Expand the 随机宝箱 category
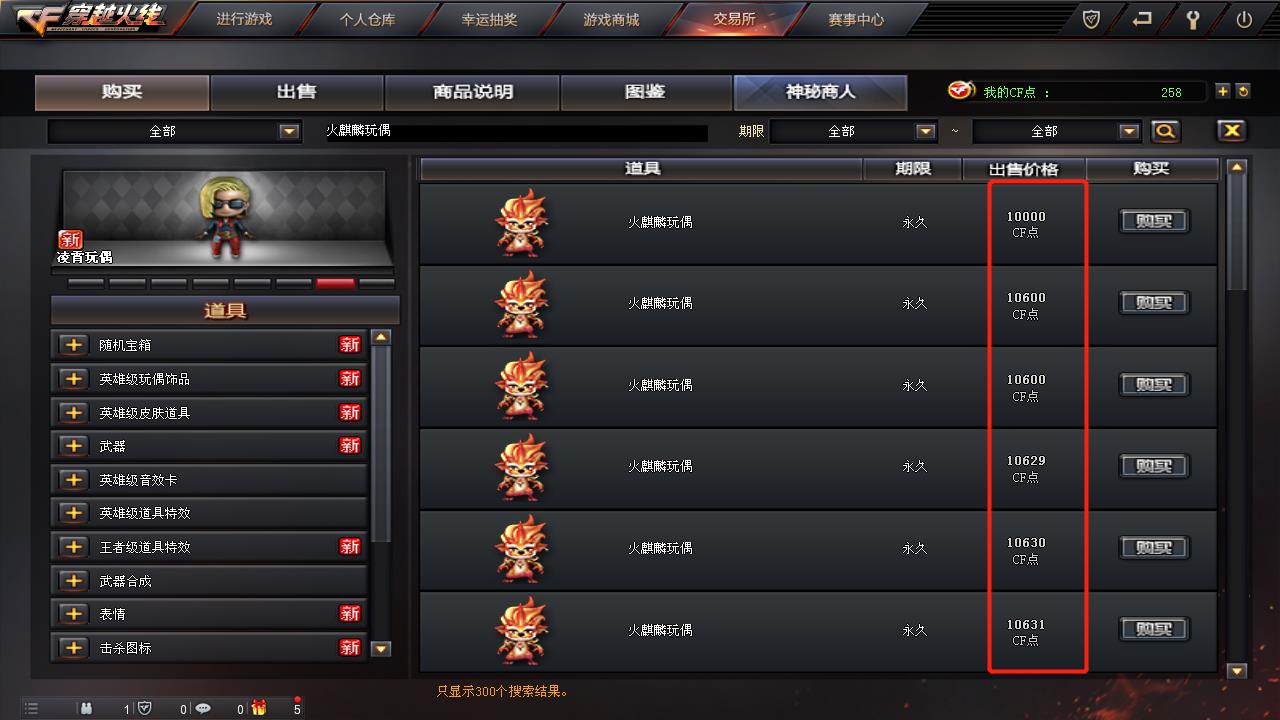The width and height of the screenshot is (1280, 720). [x=73, y=345]
